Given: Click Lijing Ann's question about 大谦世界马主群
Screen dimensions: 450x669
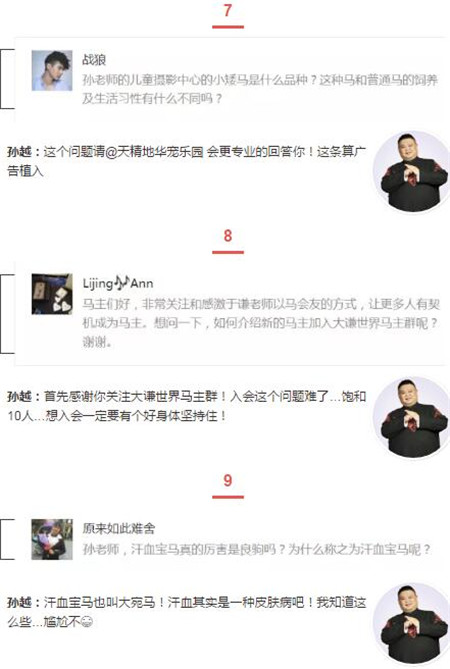Looking at the screenshot, I should tap(261, 323).
